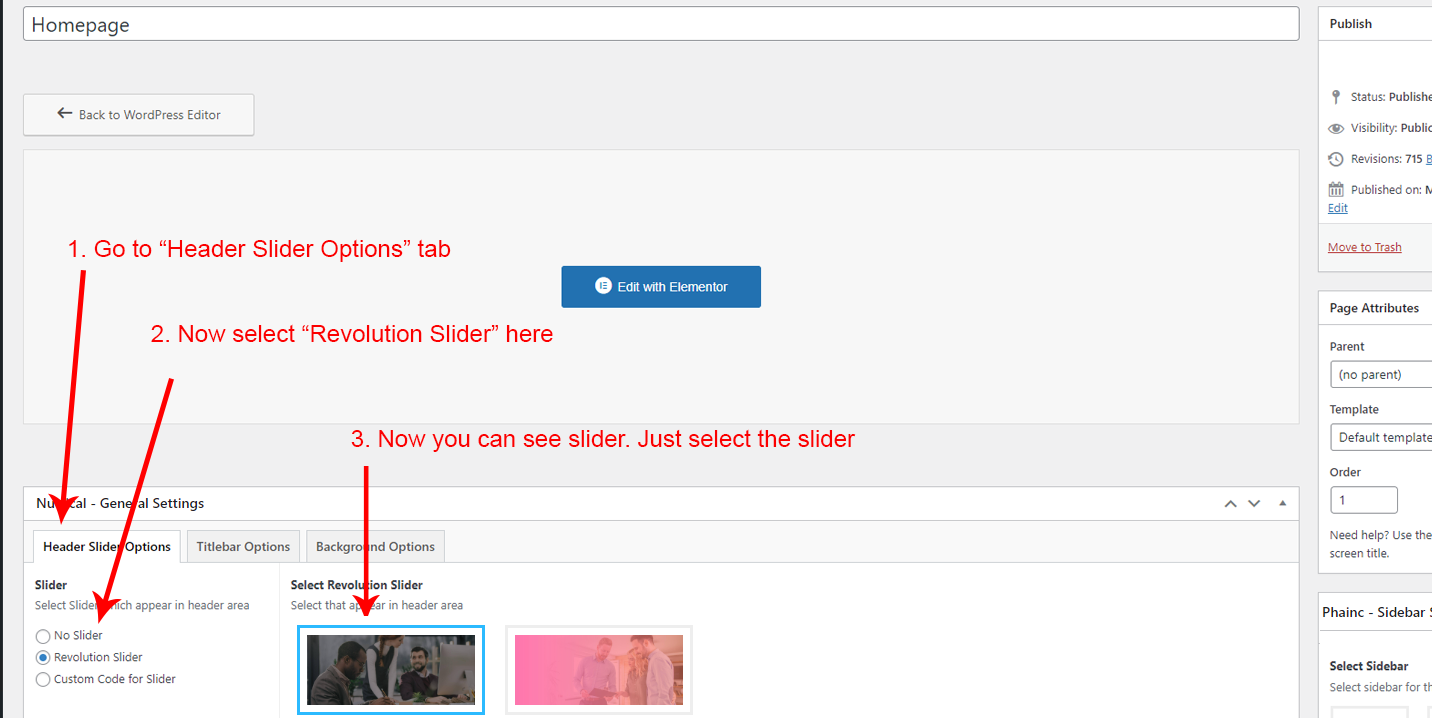Click the Published on calendar icon
The height and width of the screenshot is (718, 1432).
tap(1336, 190)
